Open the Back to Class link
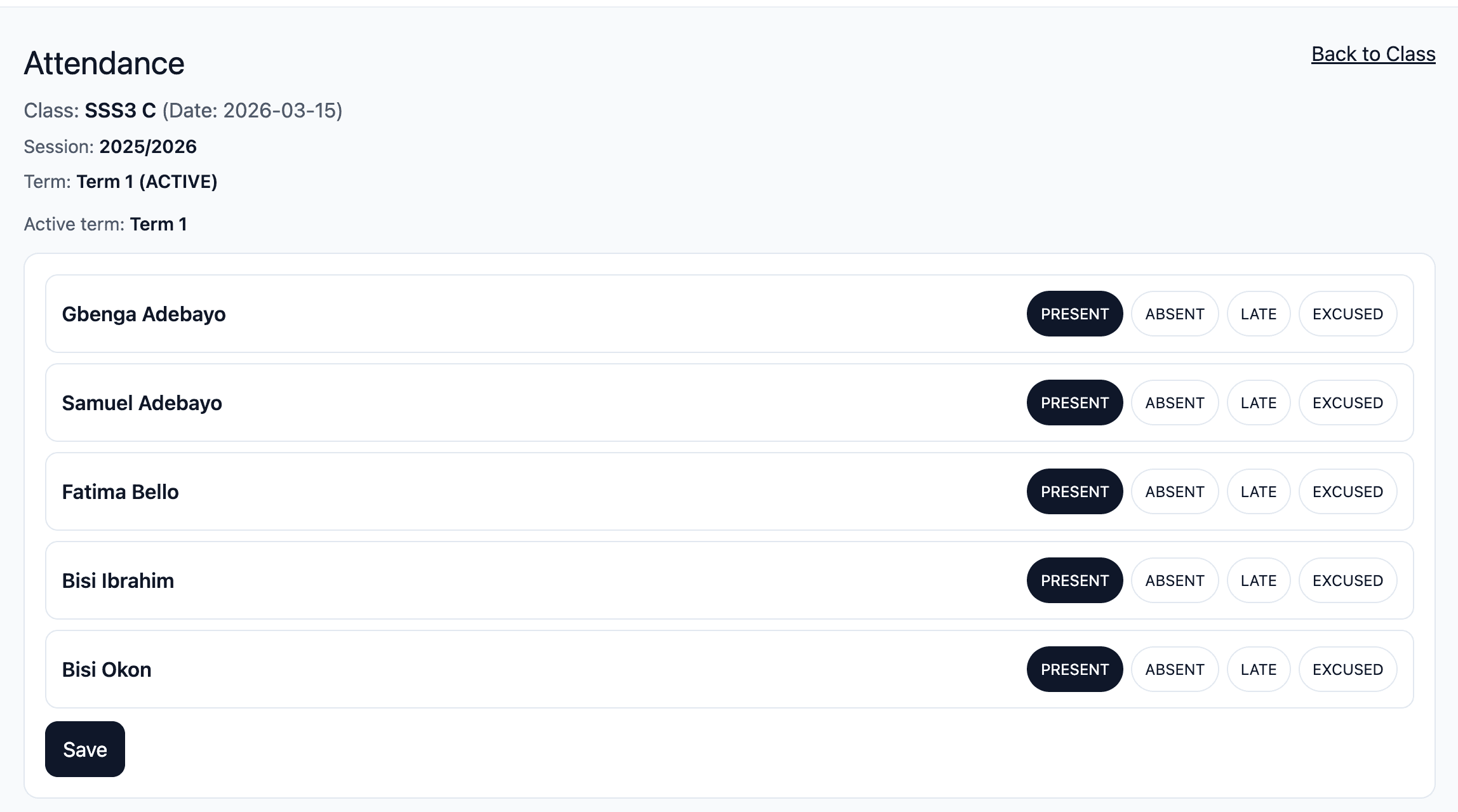 (1373, 54)
